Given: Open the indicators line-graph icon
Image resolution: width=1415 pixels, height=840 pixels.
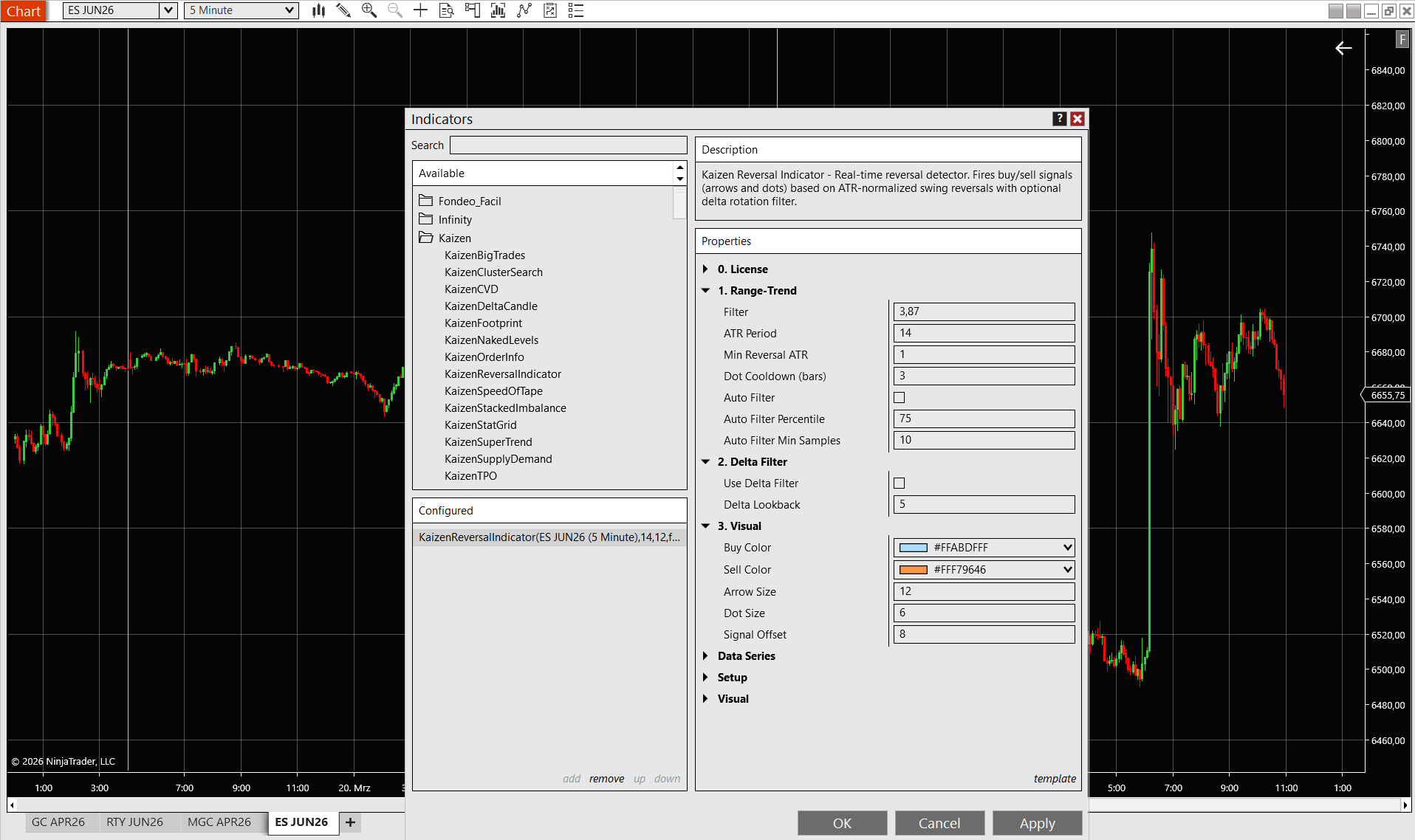Looking at the screenshot, I should click(524, 10).
